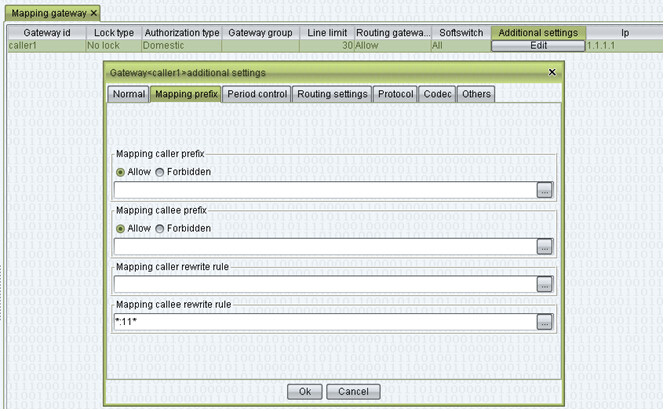Open the Period control tab
This screenshot has width=664, height=411.
click(257, 94)
